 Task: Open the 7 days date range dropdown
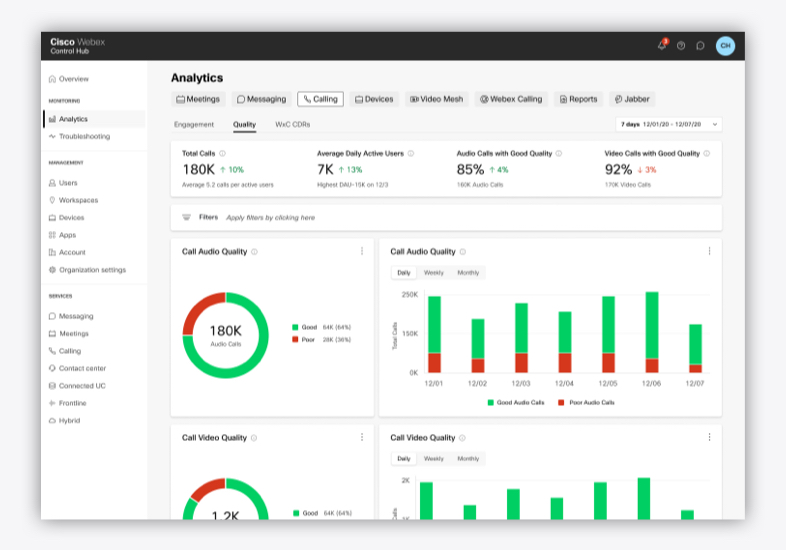[x=668, y=125]
